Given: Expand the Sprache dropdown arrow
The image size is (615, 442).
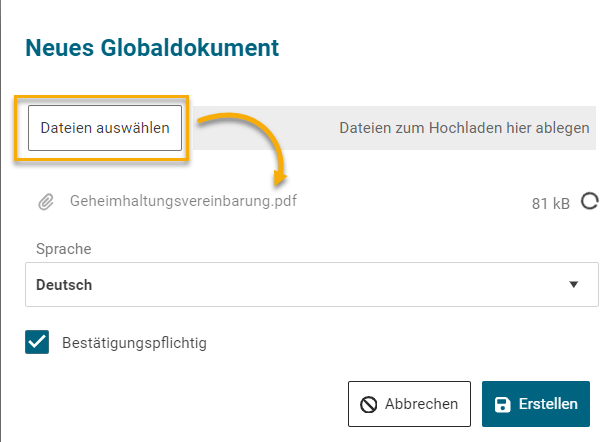Looking at the screenshot, I should (574, 285).
